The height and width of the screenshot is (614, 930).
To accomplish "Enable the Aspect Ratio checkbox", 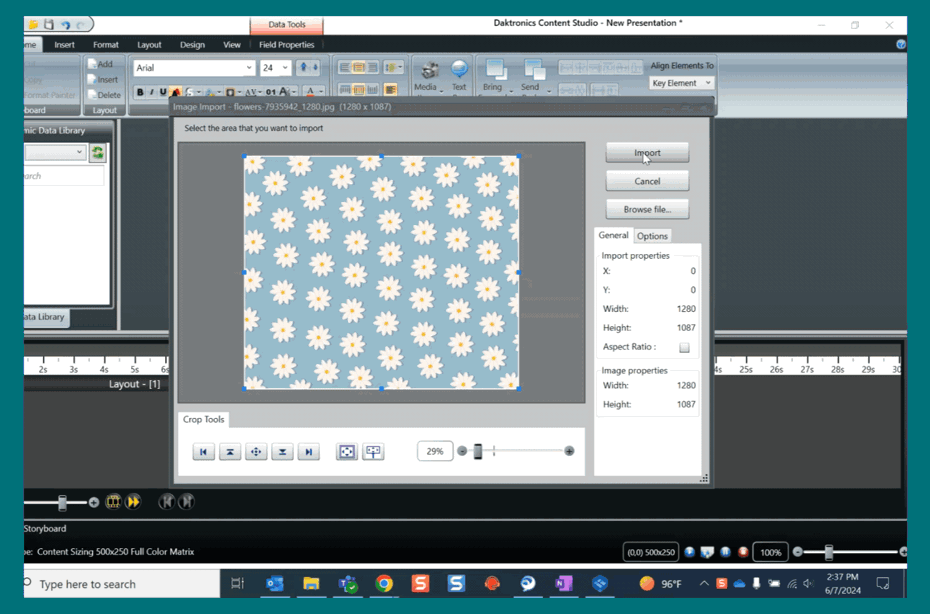I will pos(684,347).
